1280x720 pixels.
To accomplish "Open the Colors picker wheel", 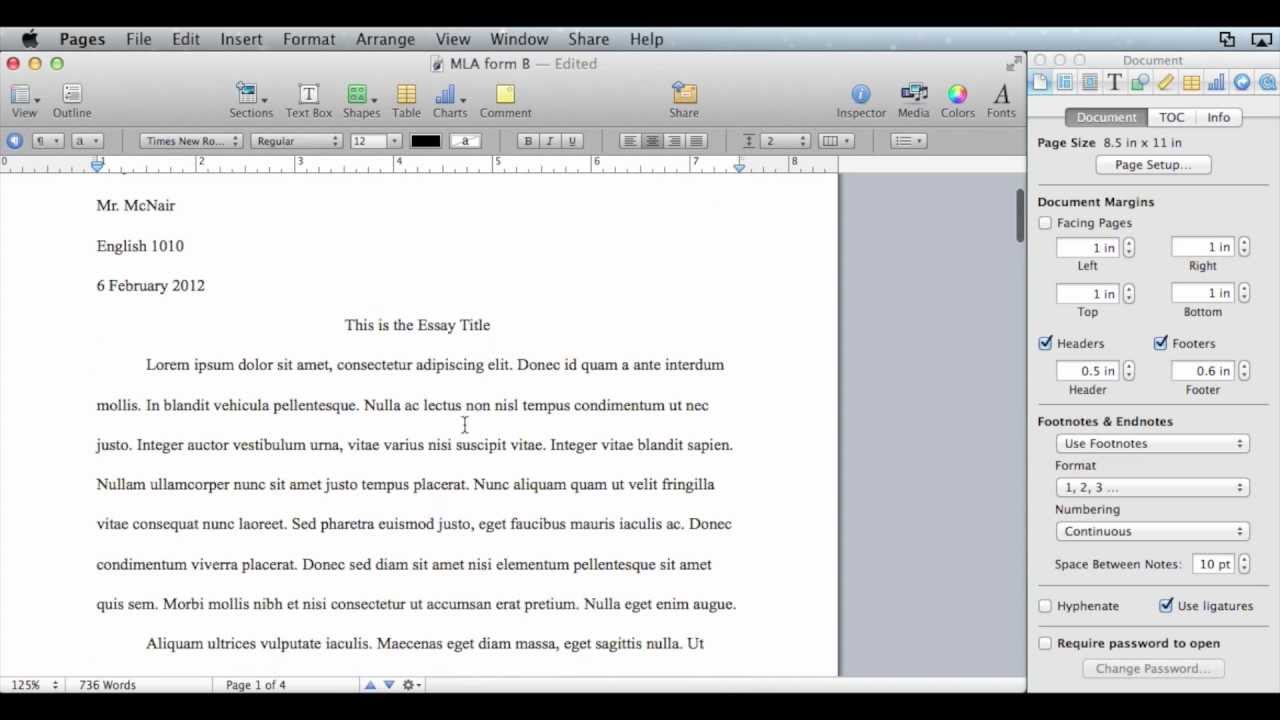I will point(957,95).
